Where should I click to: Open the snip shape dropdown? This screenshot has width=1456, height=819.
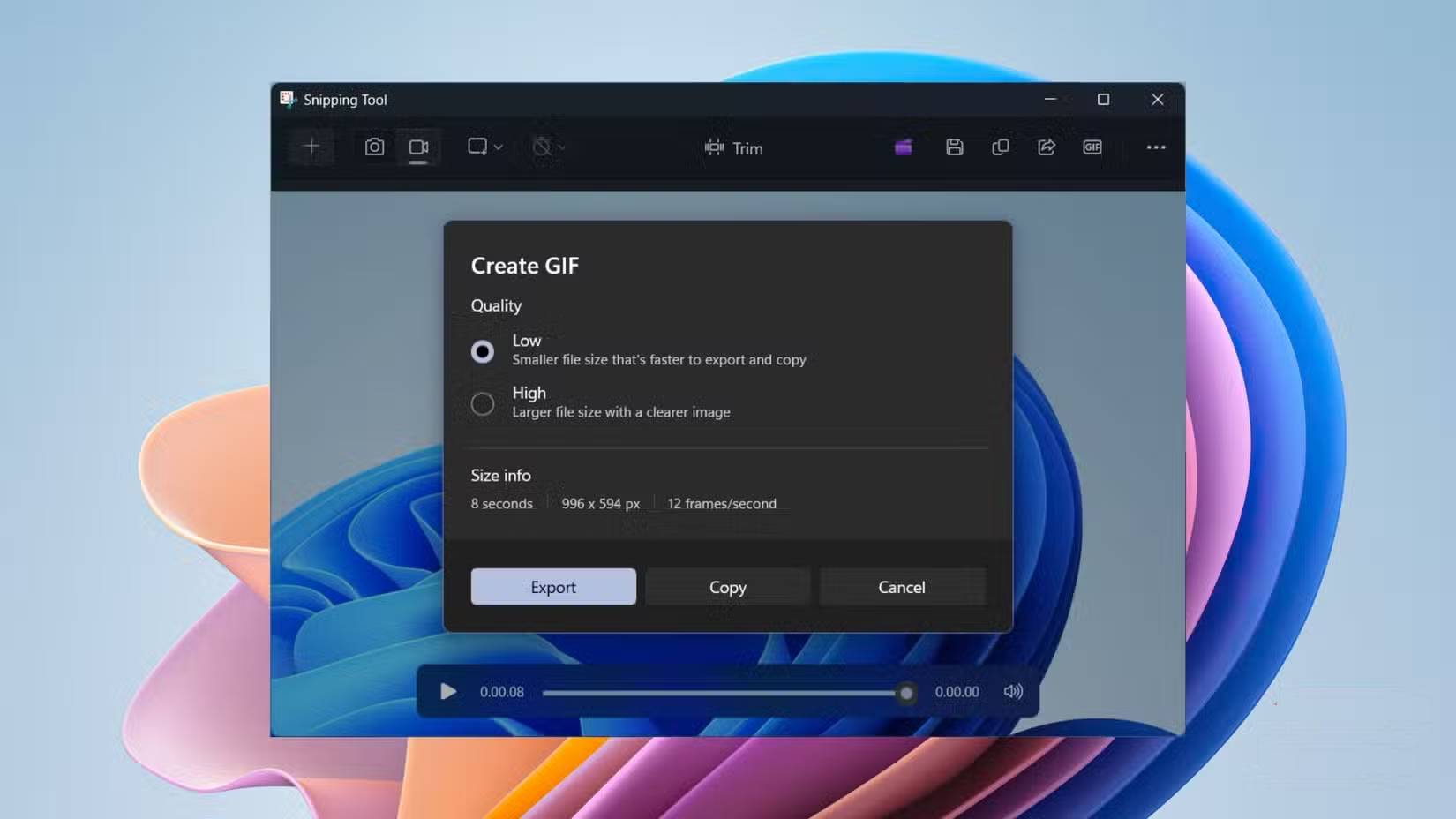point(483,147)
